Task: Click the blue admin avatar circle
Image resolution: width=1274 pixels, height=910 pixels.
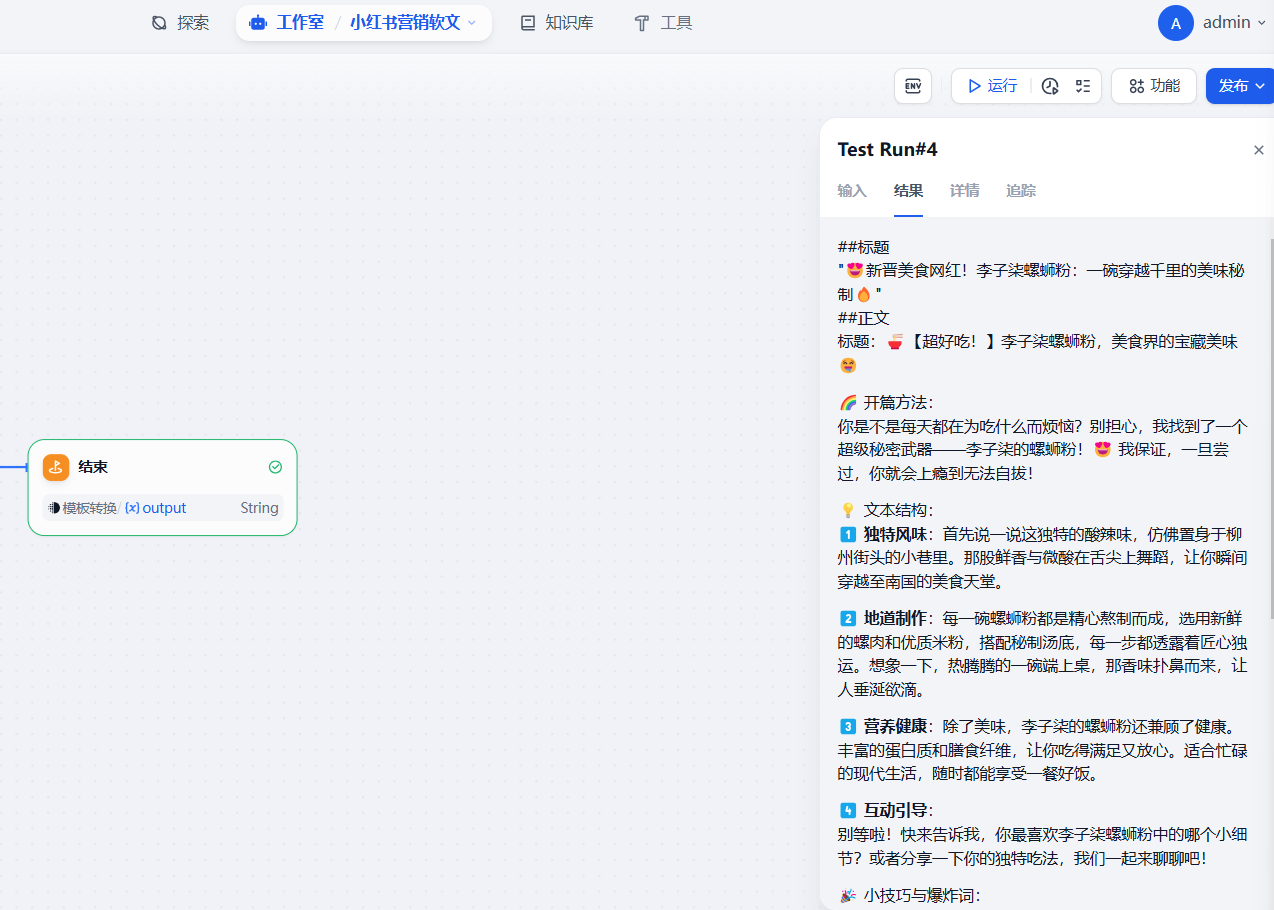Action: 1175,23
